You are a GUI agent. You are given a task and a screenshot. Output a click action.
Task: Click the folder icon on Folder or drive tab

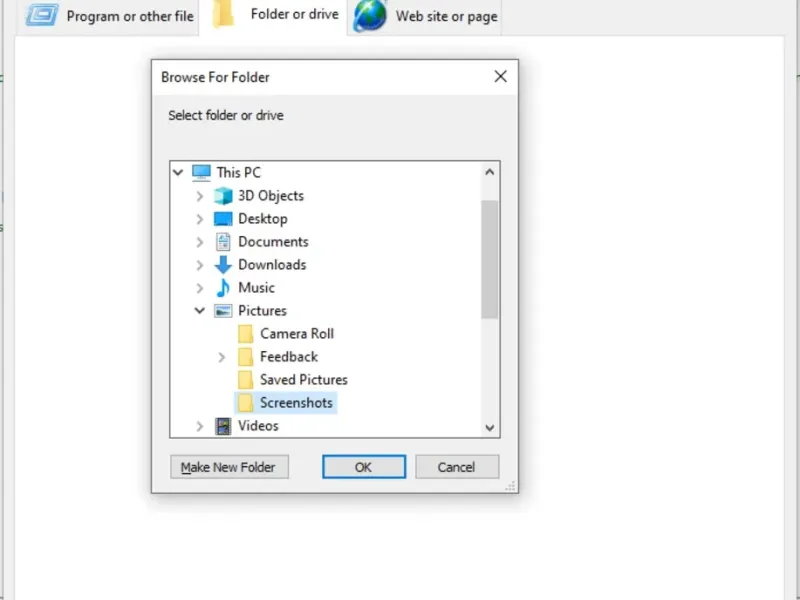coord(223,14)
